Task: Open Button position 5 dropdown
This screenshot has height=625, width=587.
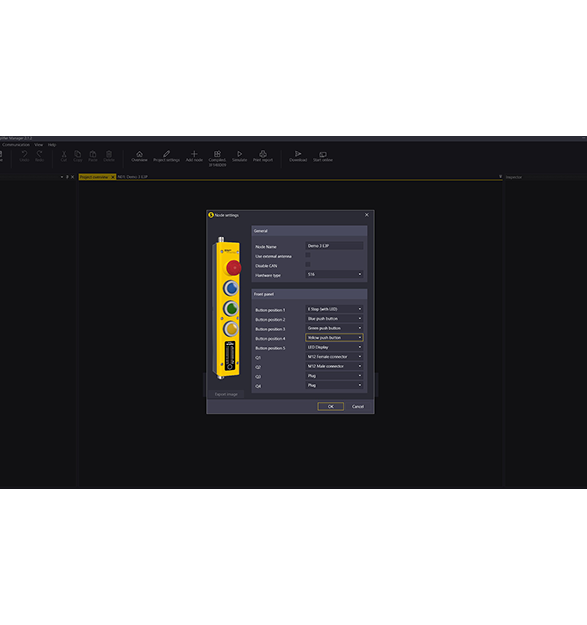Action: [x=334, y=347]
